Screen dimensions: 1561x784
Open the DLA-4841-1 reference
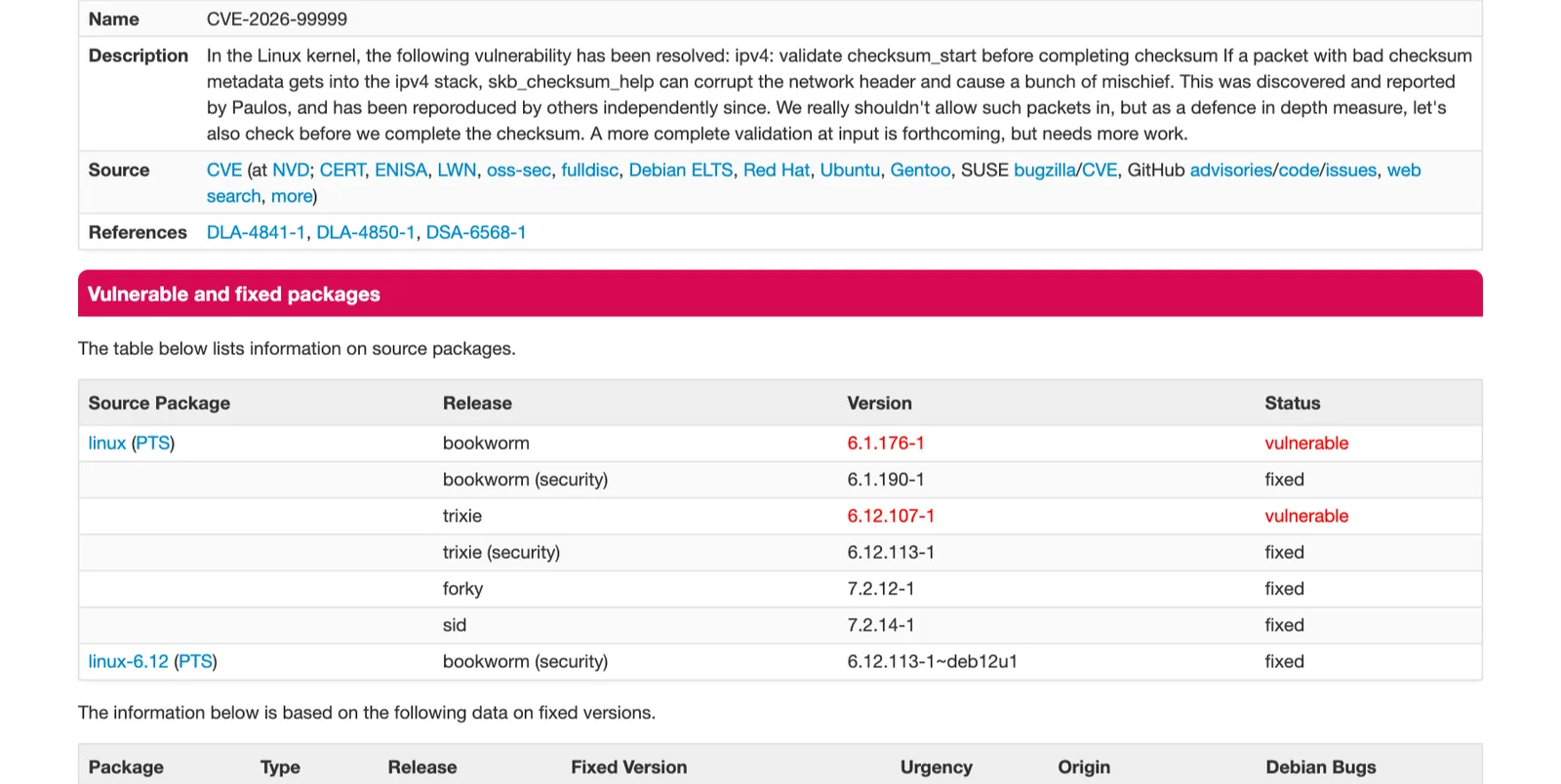click(256, 232)
